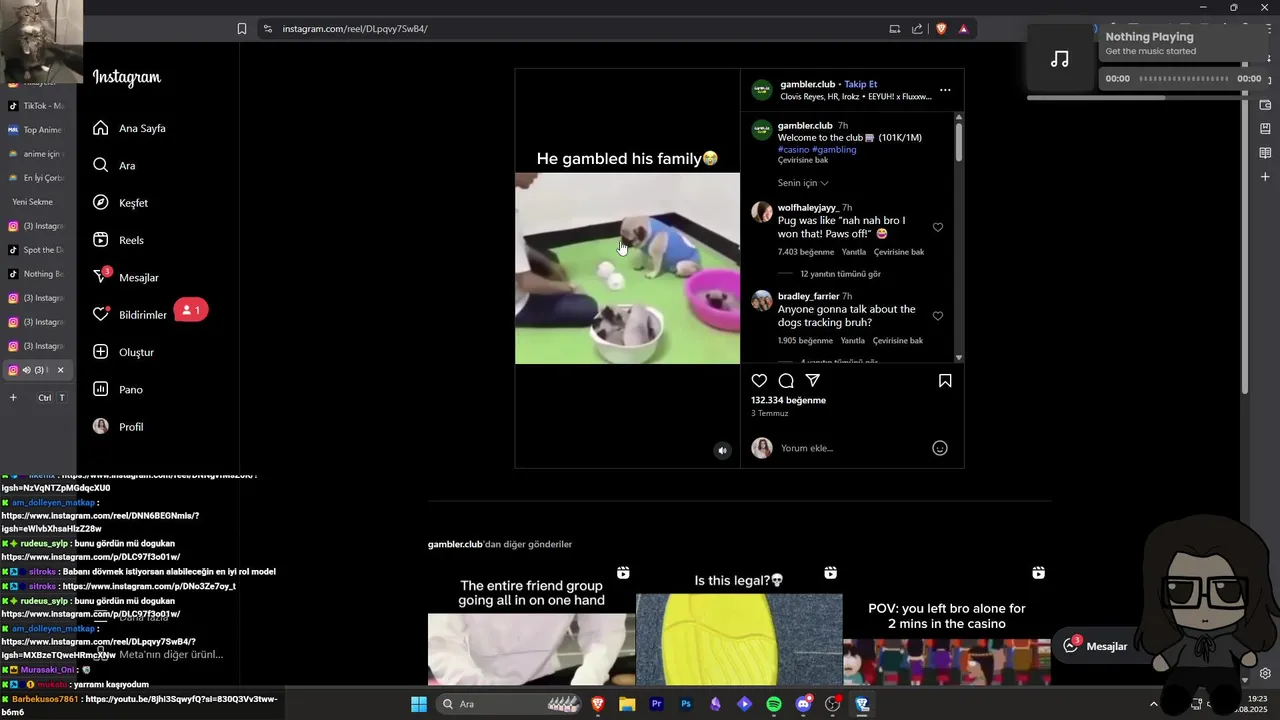The width and height of the screenshot is (1280, 720).
Task: Click the Brave Shields lion icon
Action: tap(941, 29)
